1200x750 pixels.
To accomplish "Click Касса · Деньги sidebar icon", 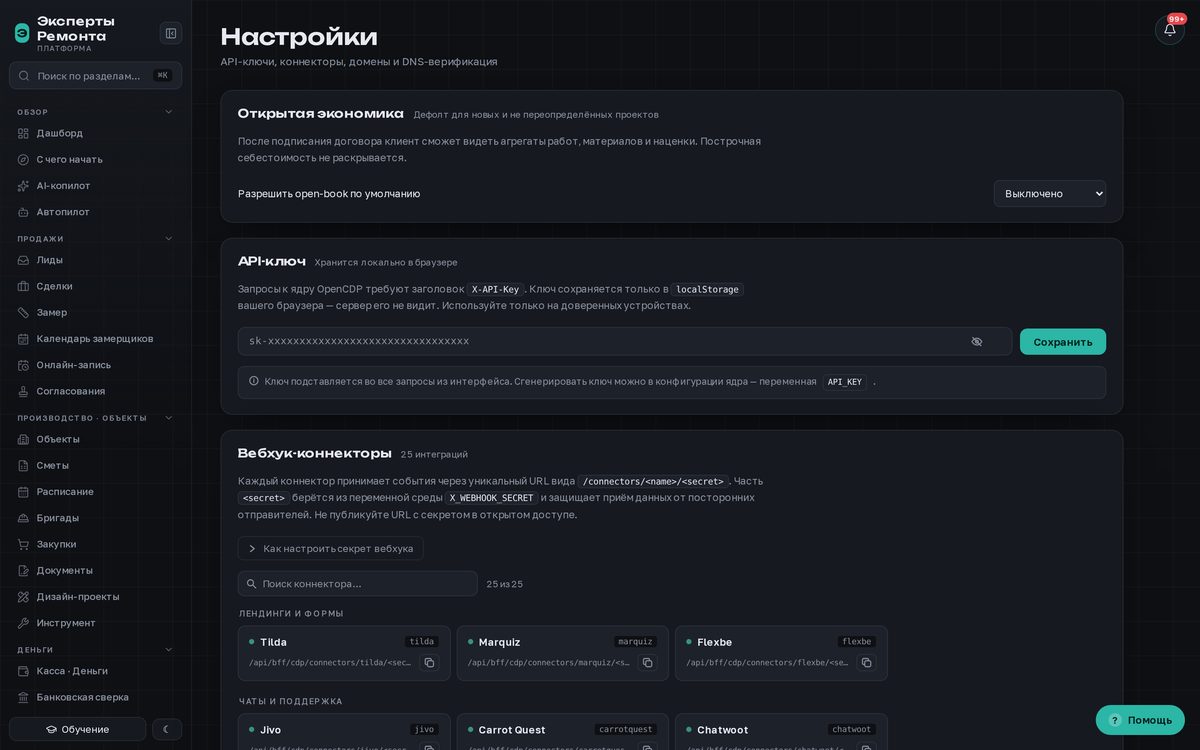I will coord(24,671).
